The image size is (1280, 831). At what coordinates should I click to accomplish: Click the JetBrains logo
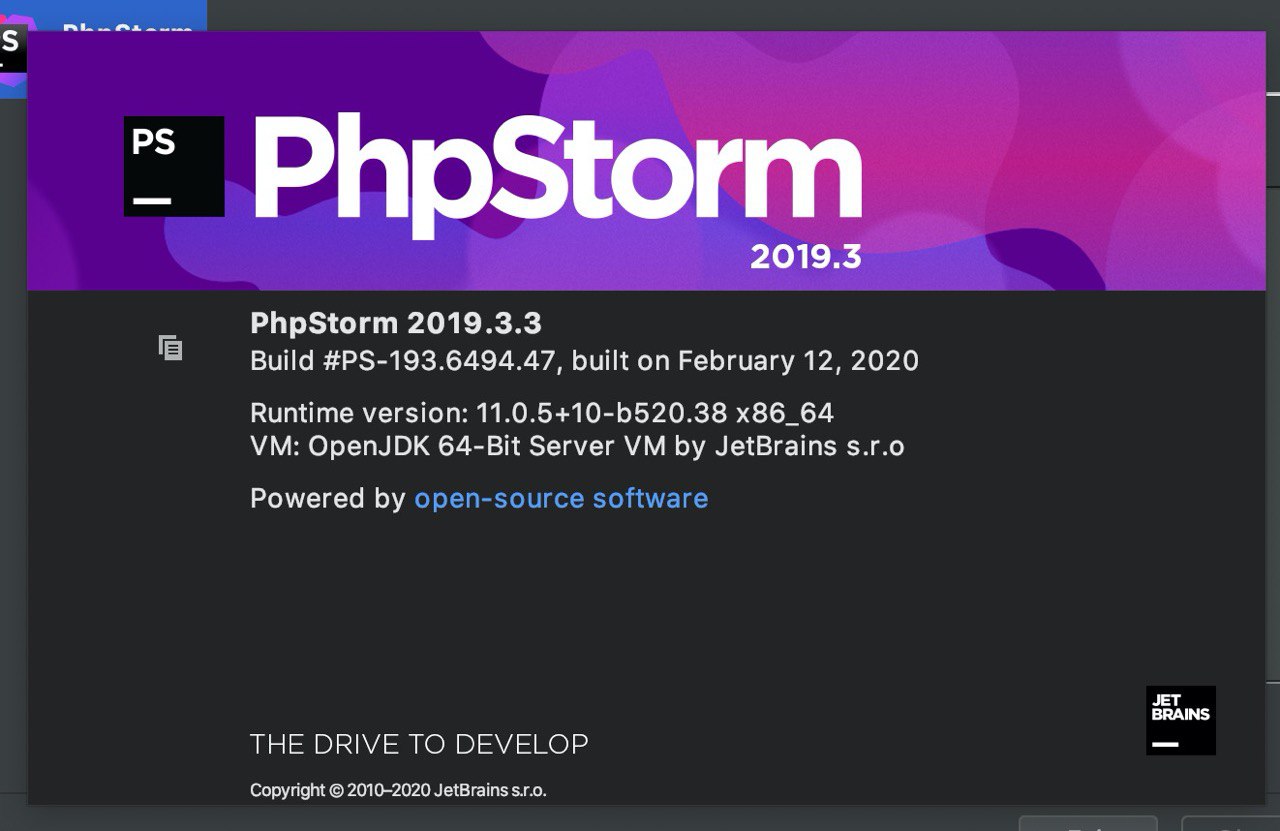coord(1181,720)
